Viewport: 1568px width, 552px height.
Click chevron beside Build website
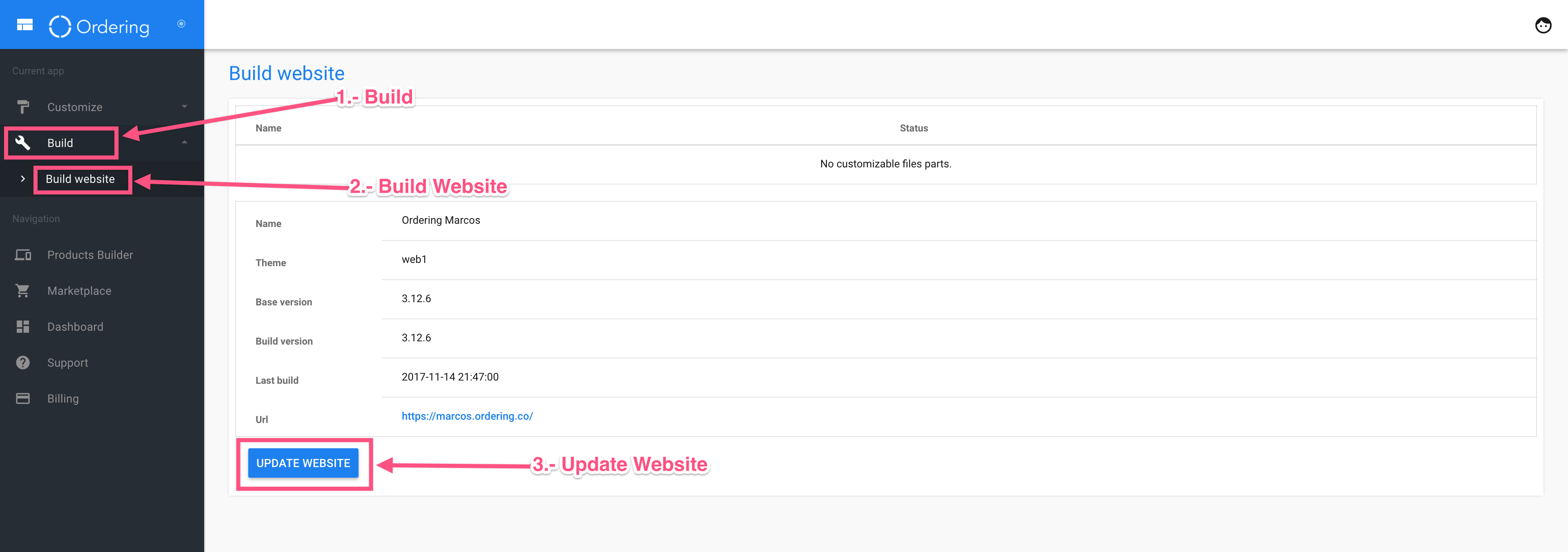pos(22,179)
